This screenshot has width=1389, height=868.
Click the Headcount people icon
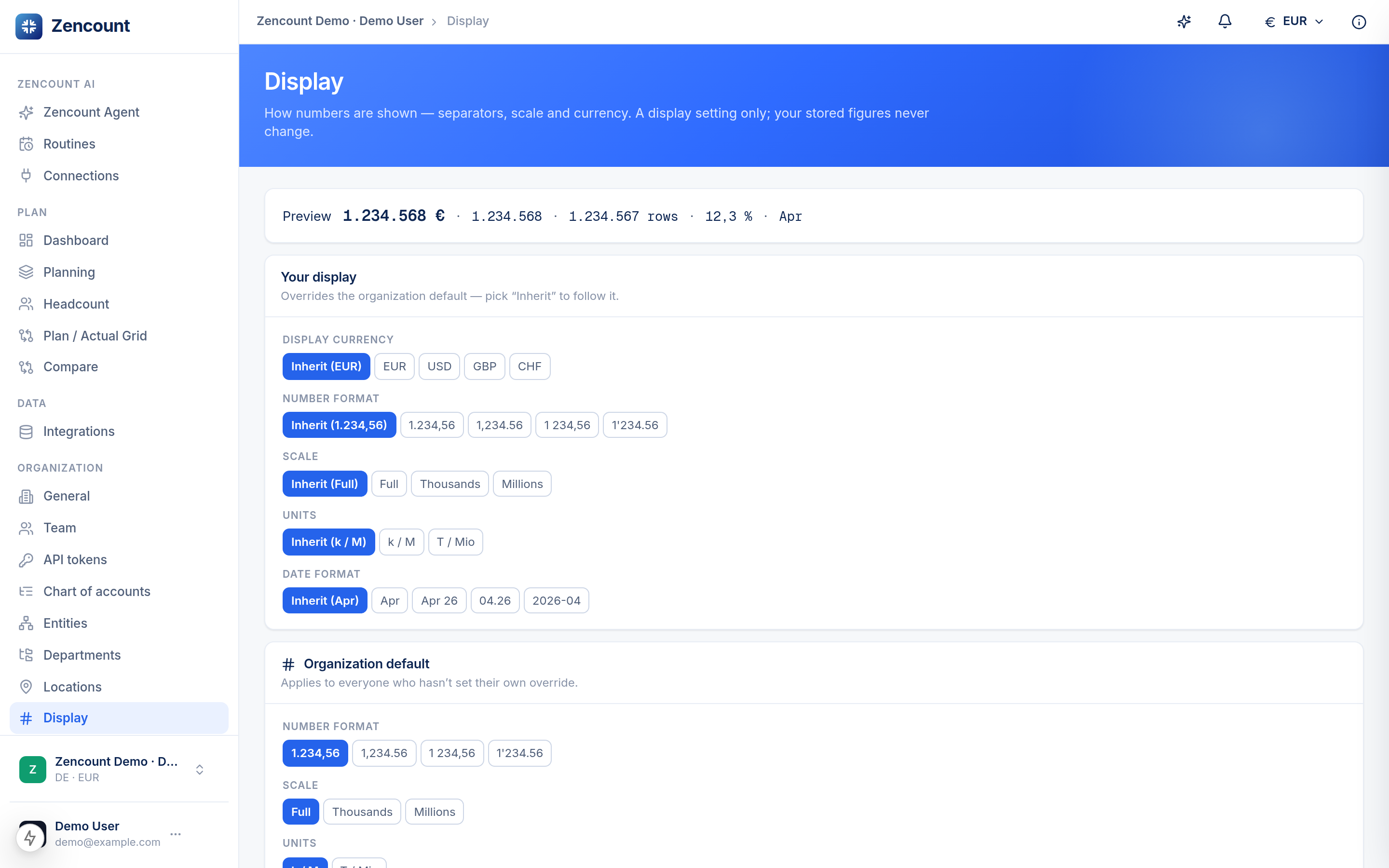pos(26,304)
